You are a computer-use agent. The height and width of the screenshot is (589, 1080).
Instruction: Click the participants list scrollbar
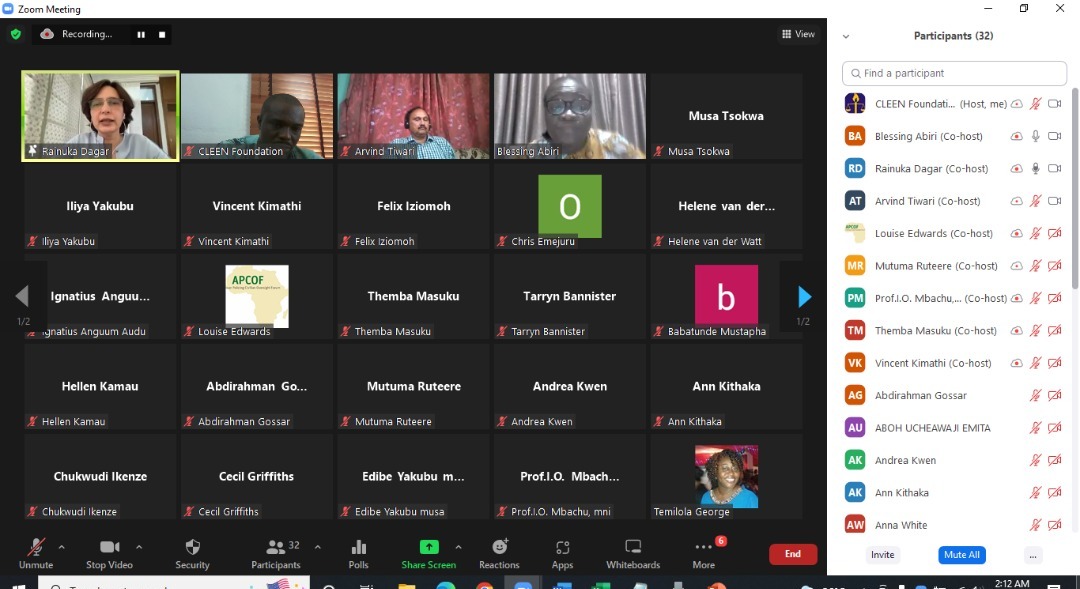coord(1074,188)
